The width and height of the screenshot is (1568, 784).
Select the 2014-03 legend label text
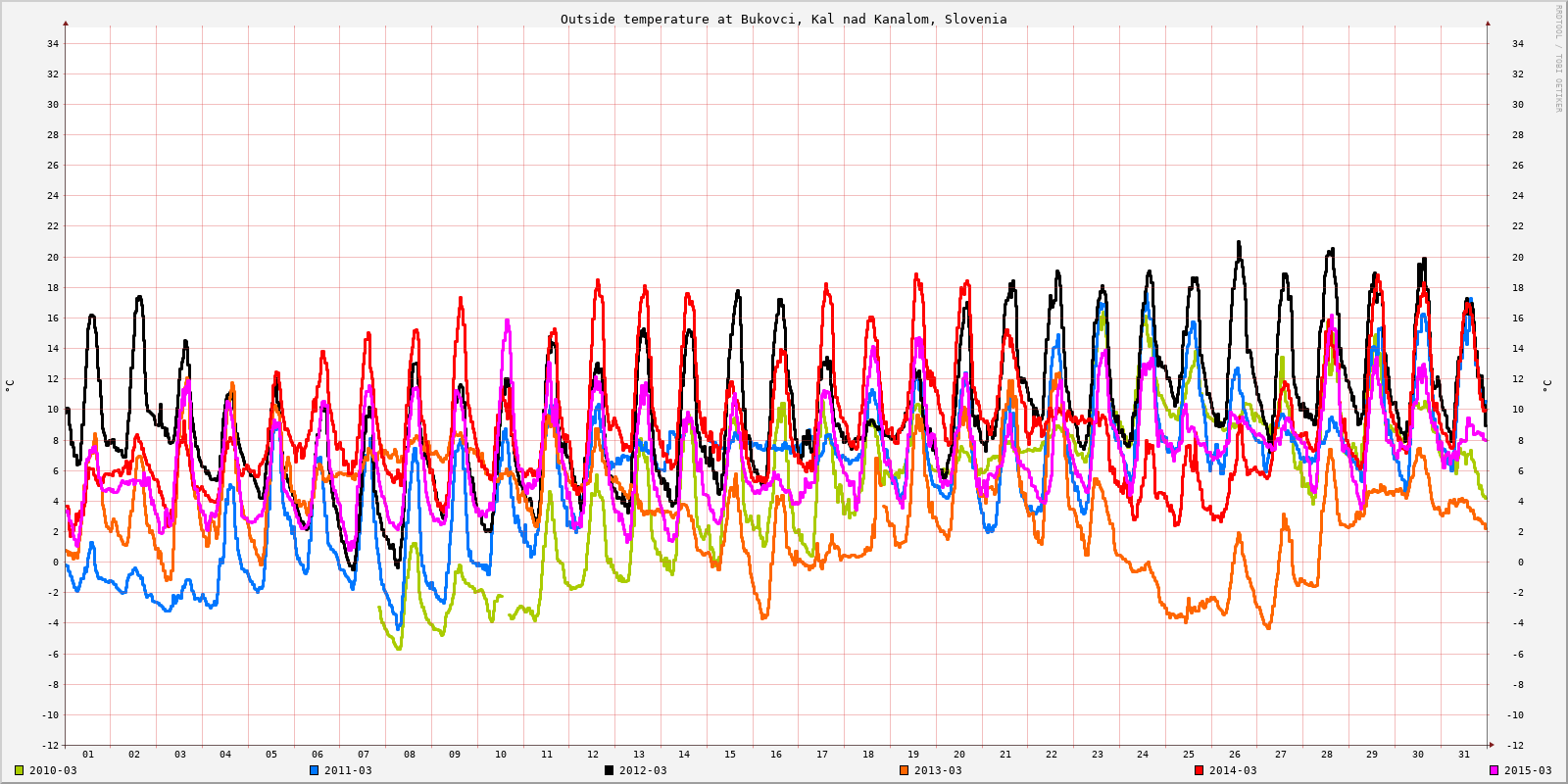pos(1233,770)
